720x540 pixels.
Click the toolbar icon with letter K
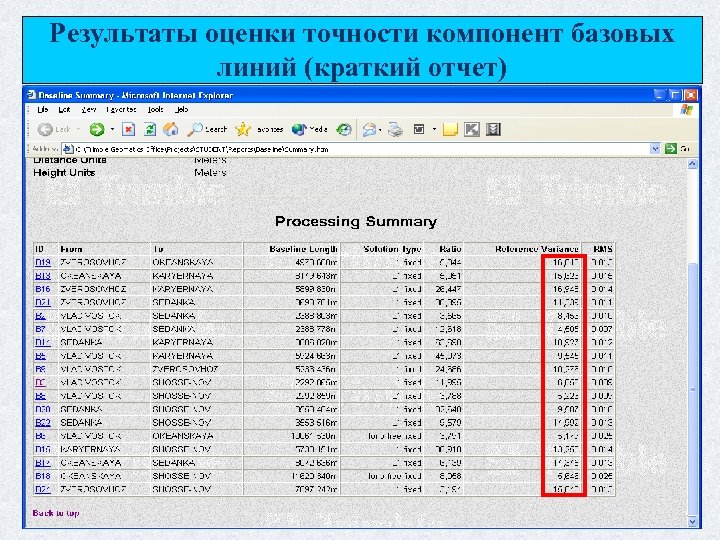[472, 129]
